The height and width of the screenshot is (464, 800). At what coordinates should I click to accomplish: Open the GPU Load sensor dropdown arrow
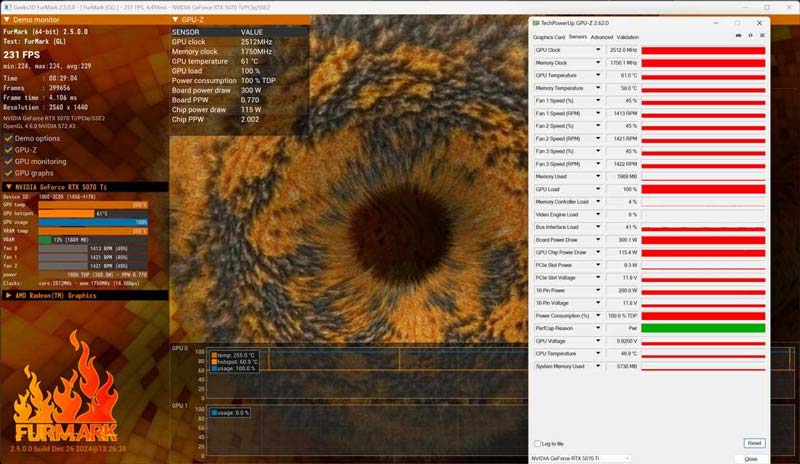(x=598, y=189)
